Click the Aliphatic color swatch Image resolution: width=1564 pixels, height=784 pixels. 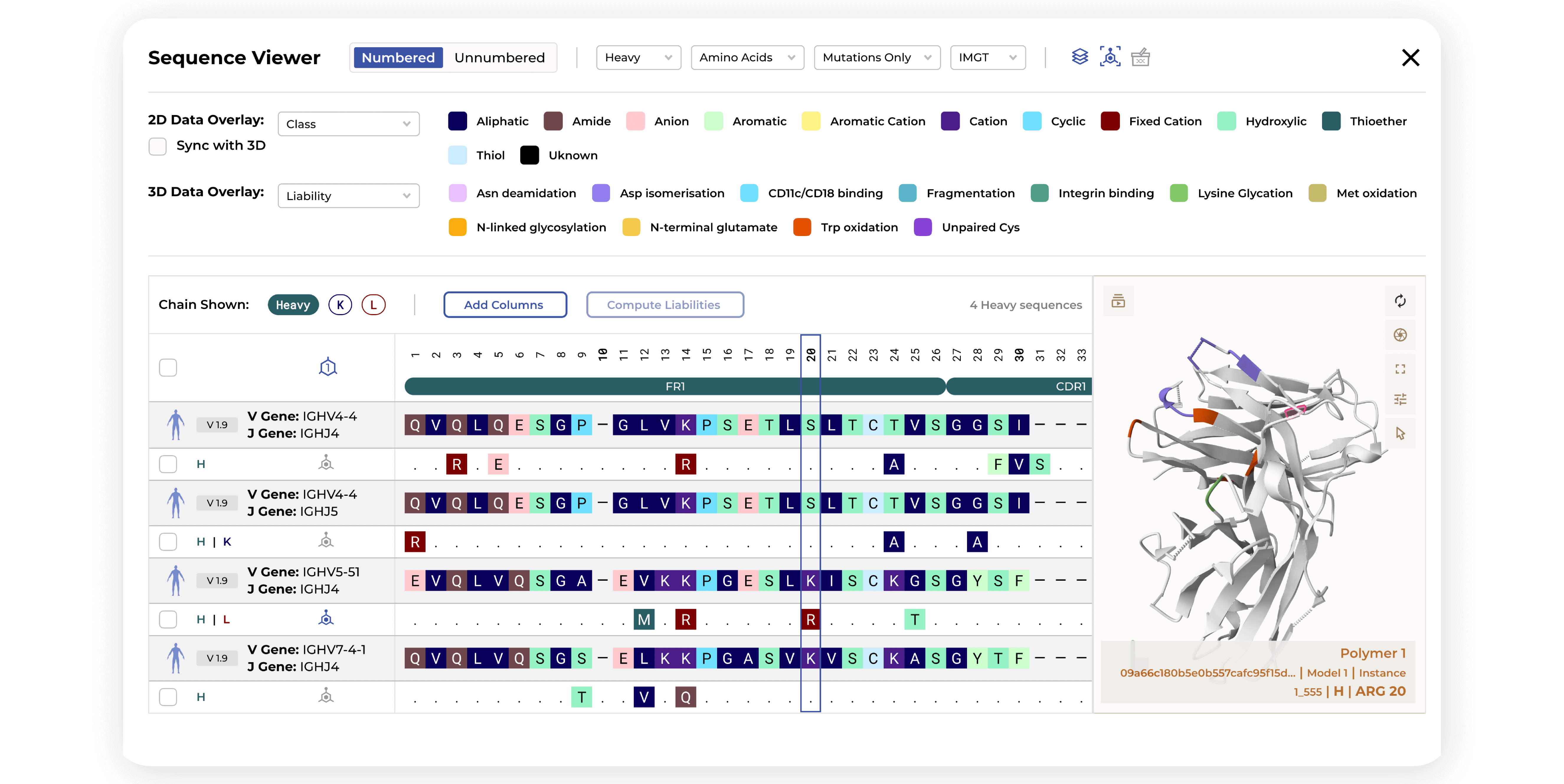pos(457,122)
